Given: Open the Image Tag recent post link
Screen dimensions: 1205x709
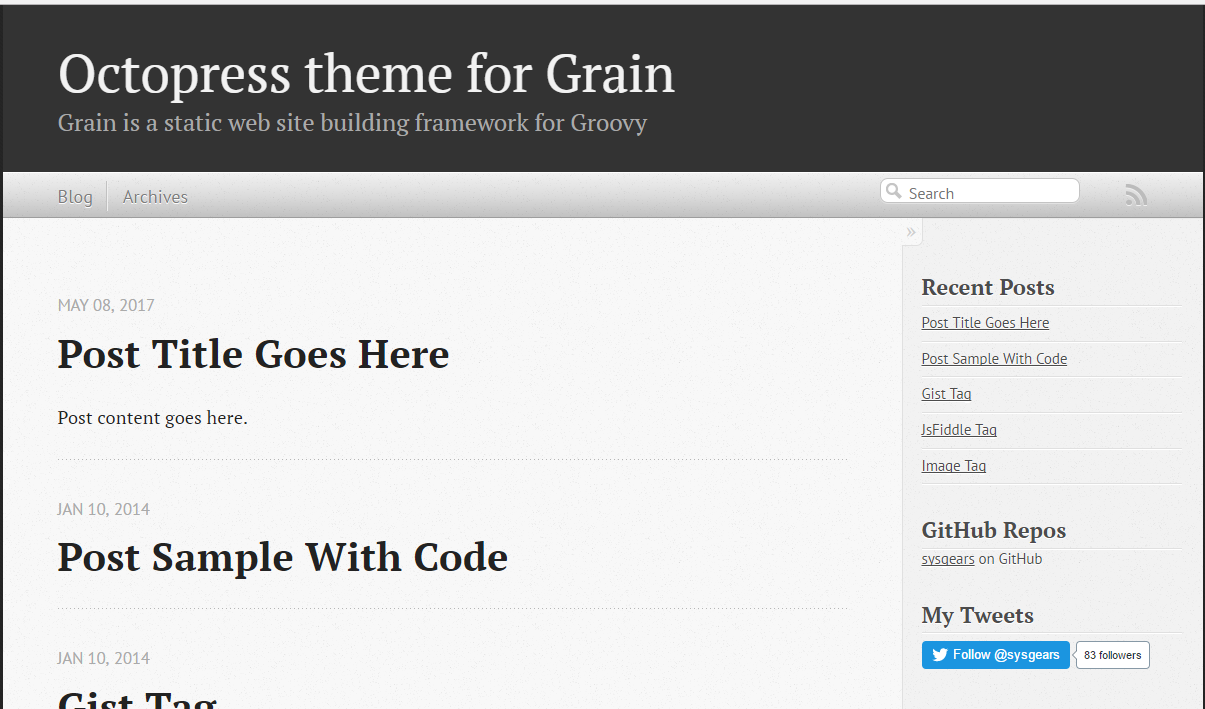Looking at the screenshot, I should 953,466.
